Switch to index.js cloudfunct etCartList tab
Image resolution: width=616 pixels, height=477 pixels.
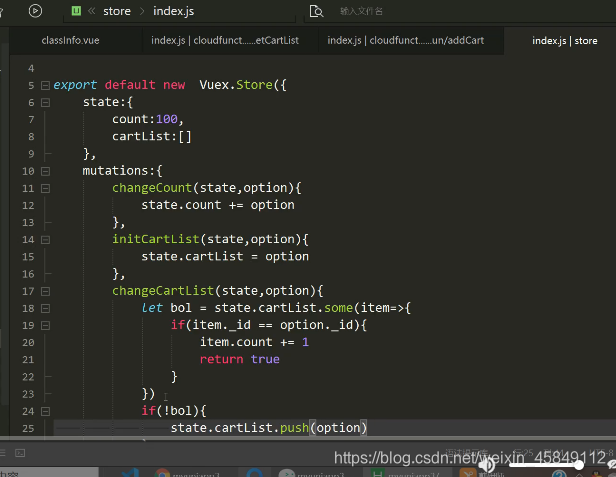pyautogui.click(x=225, y=40)
